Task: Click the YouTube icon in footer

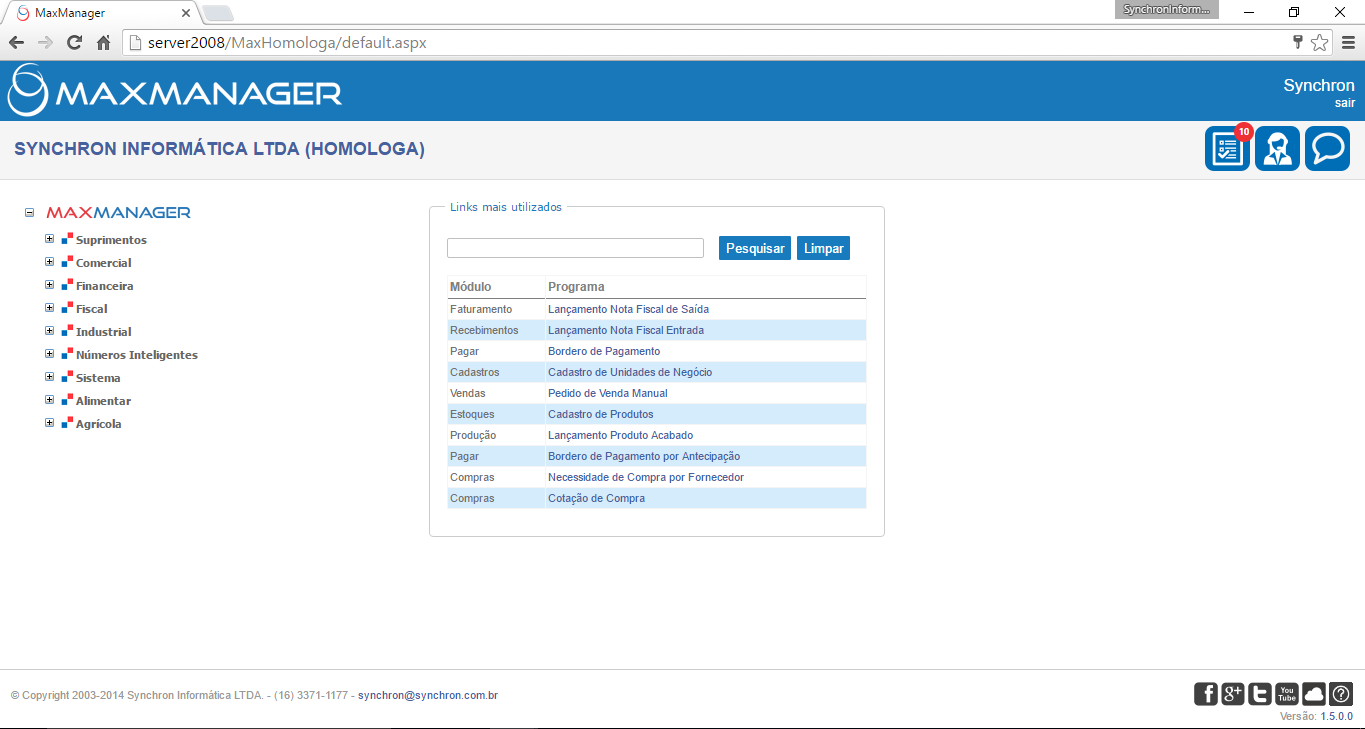Action: click(1286, 694)
